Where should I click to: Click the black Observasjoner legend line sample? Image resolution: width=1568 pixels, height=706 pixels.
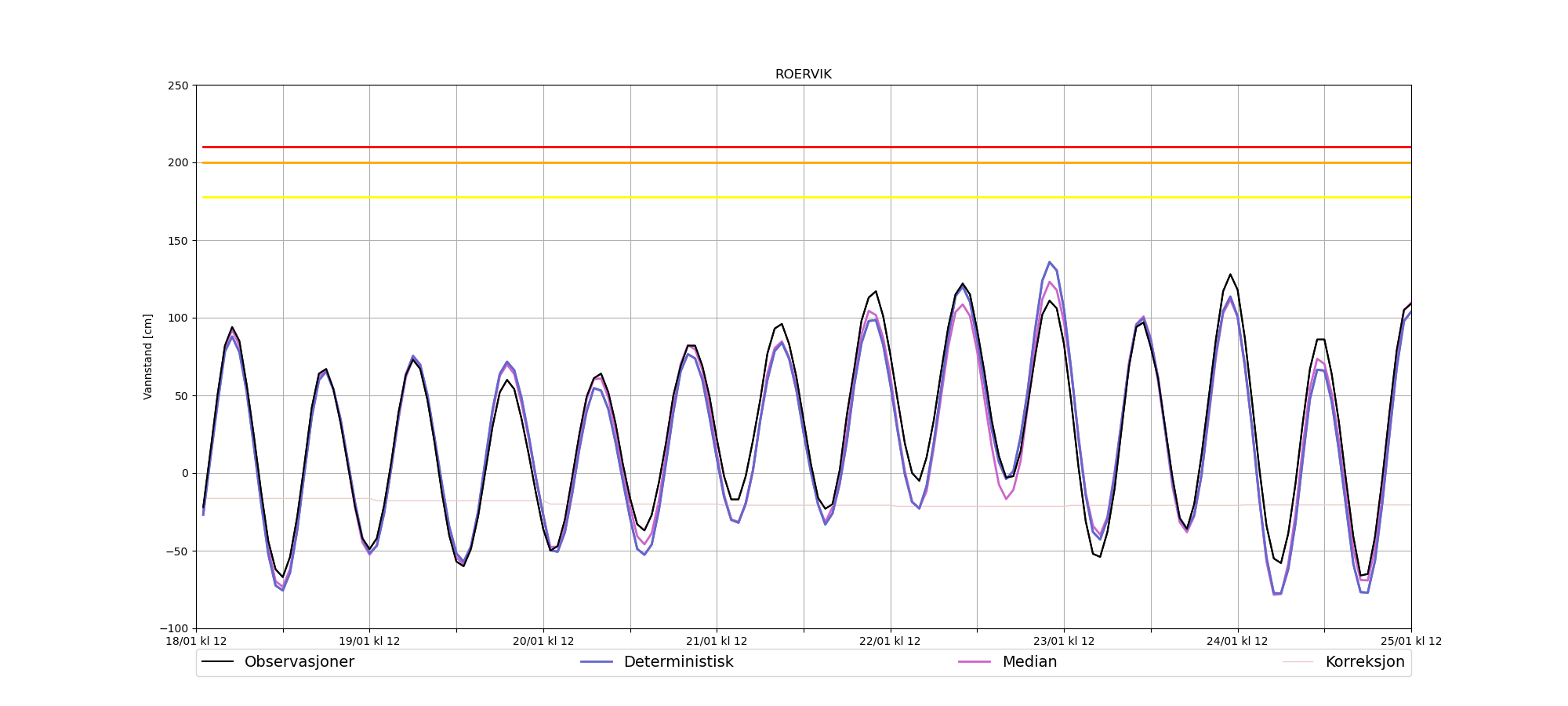coord(218,662)
